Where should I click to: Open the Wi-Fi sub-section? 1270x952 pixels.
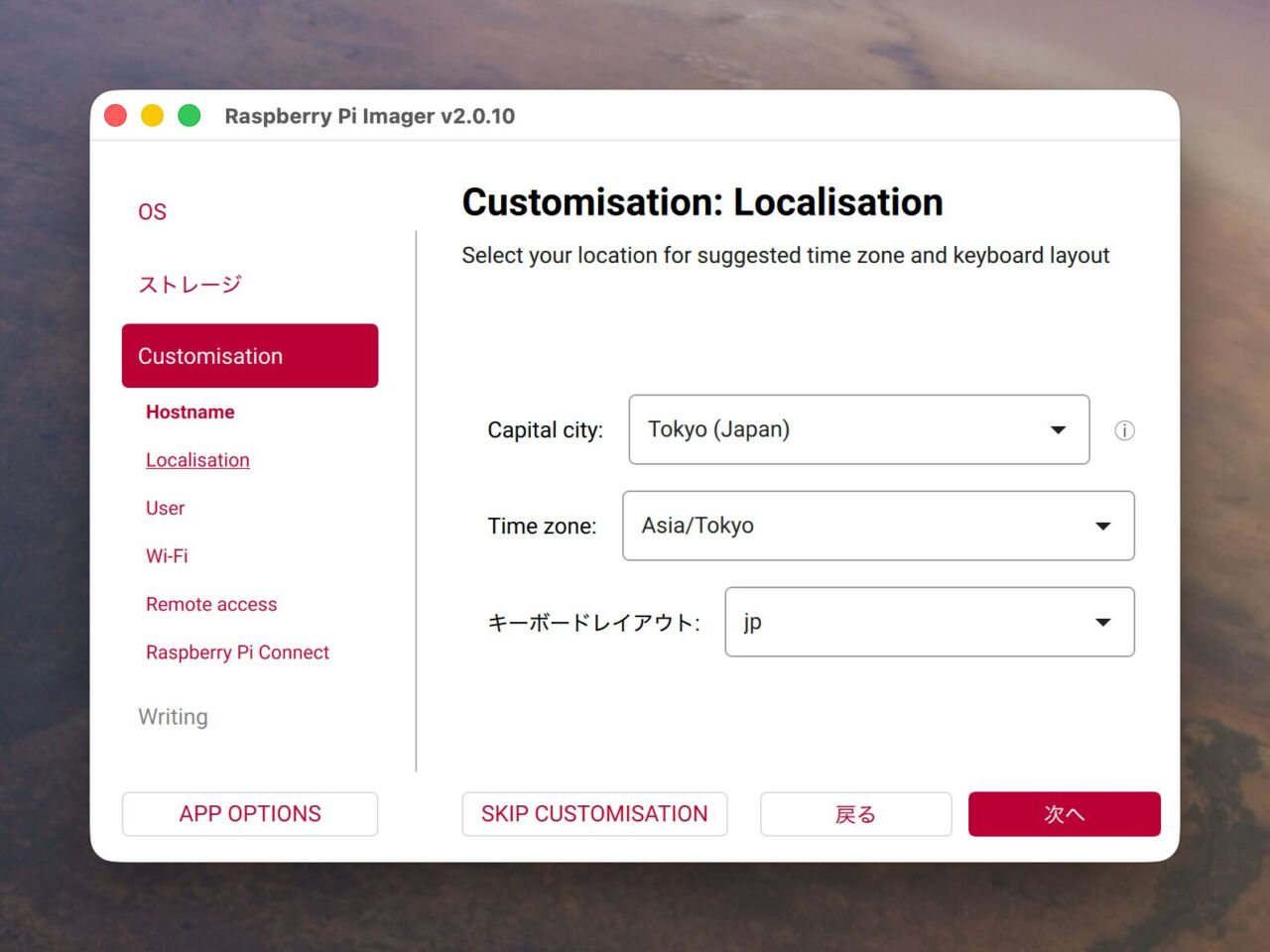click(167, 556)
